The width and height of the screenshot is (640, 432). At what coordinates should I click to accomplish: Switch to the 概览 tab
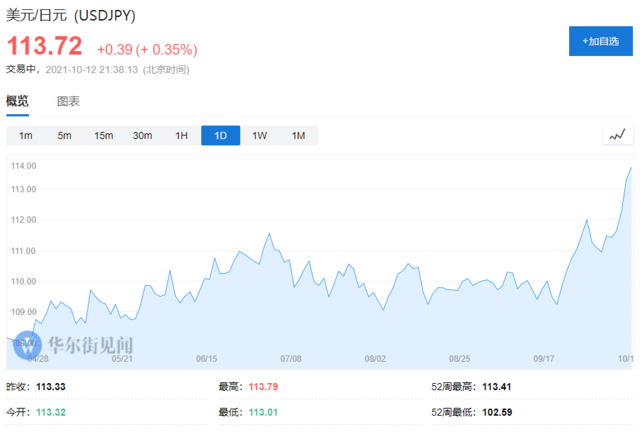click(x=17, y=101)
